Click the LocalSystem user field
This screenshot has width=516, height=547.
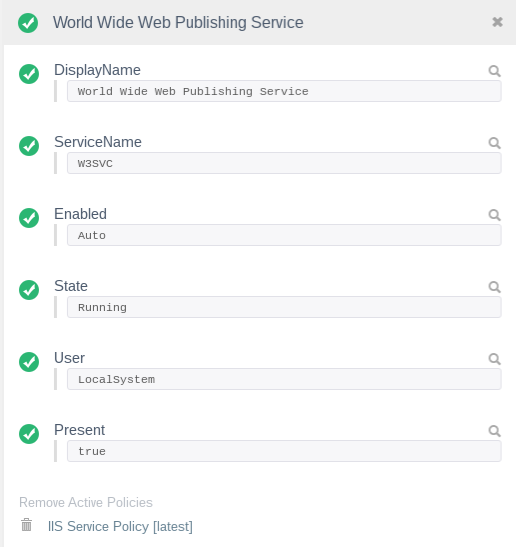(284, 379)
